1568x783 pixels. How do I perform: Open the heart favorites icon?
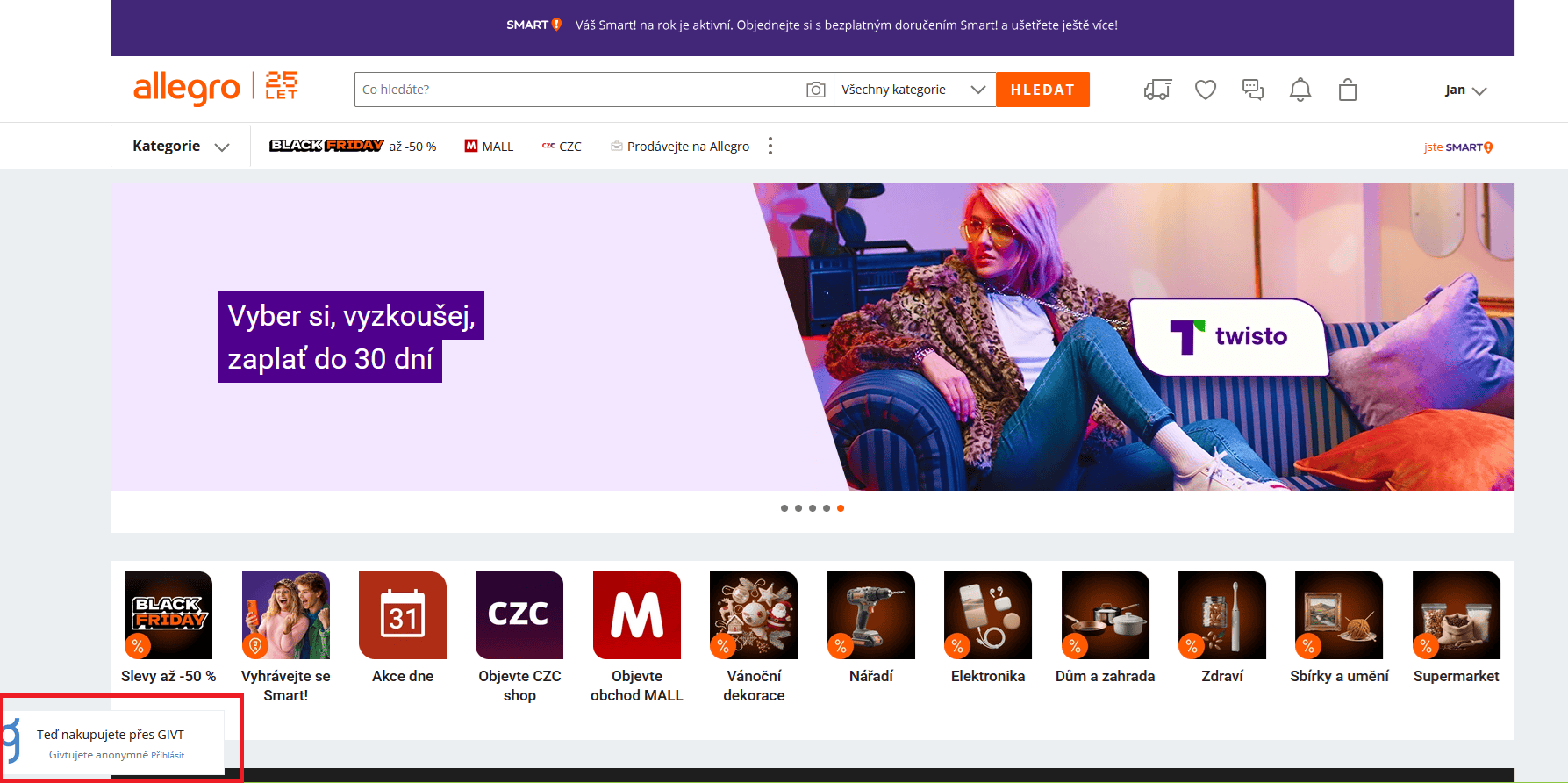coord(1206,90)
